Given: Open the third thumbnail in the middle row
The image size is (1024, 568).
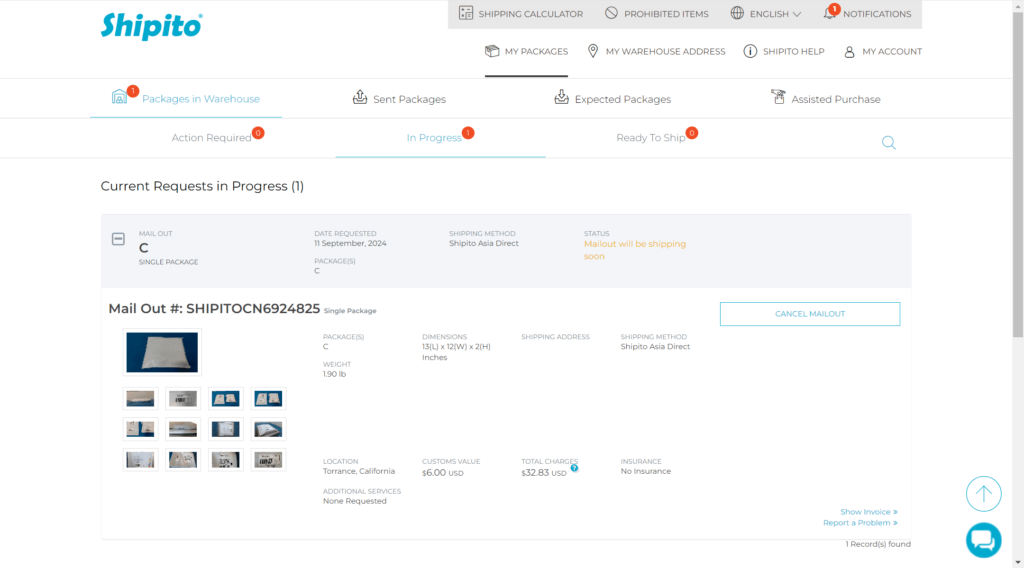Looking at the screenshot, I should [225, 429].
